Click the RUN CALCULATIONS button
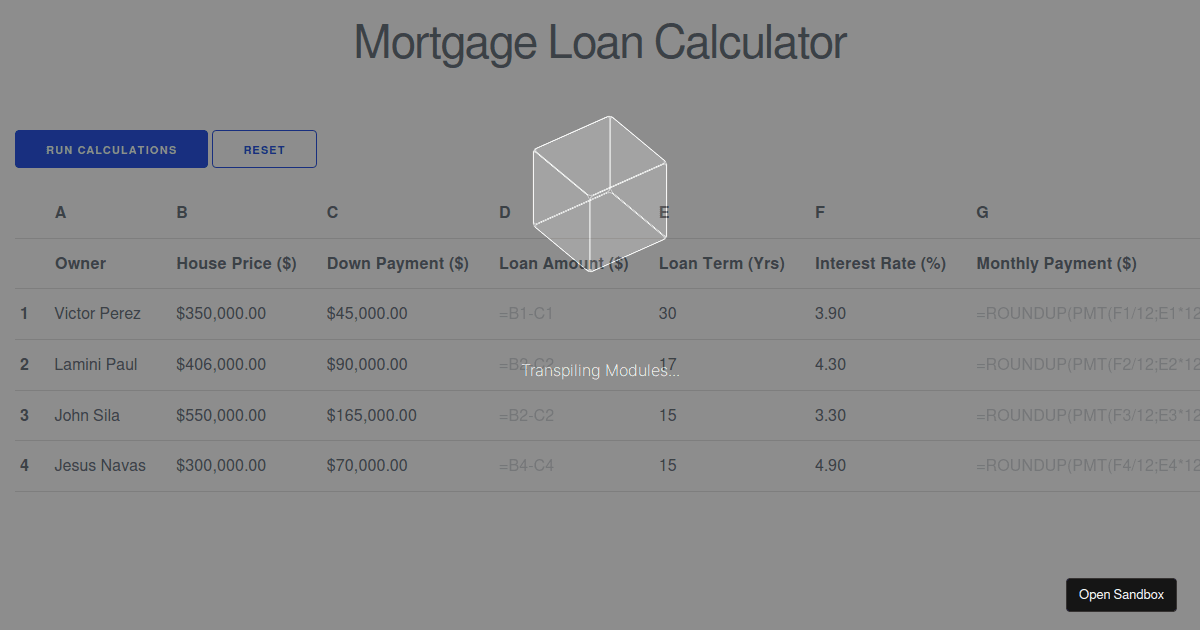This screenshot has height=630, width=1200. tap(111, 148)
